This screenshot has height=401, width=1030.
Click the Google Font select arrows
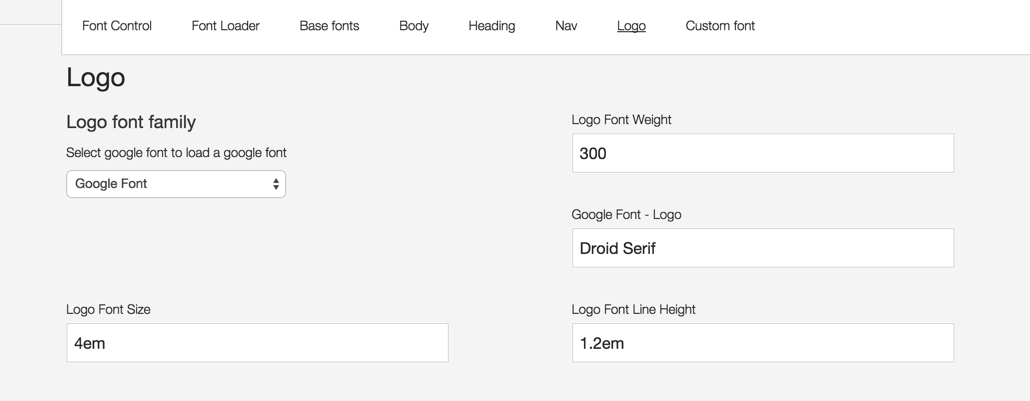point(276,184)
